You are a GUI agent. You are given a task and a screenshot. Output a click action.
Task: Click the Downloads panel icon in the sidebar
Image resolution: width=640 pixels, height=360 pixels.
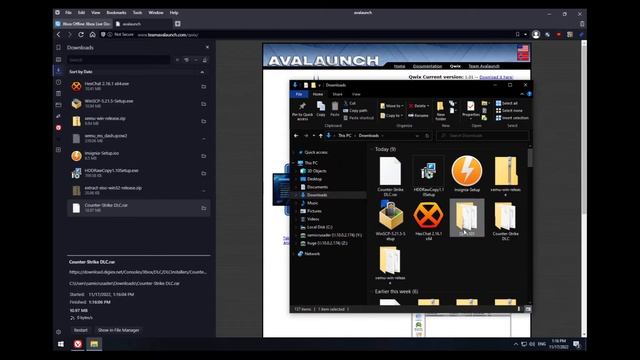pos(58,71)
